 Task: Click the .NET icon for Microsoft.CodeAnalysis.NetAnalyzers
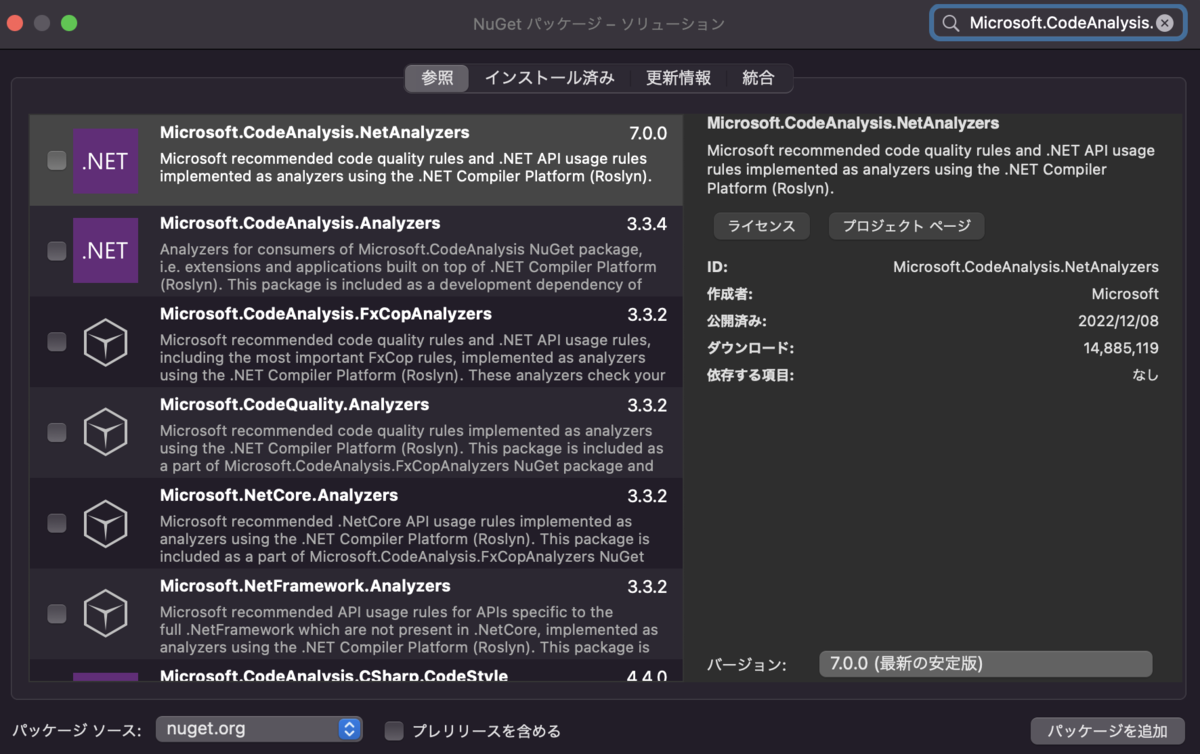click(105, 160)
